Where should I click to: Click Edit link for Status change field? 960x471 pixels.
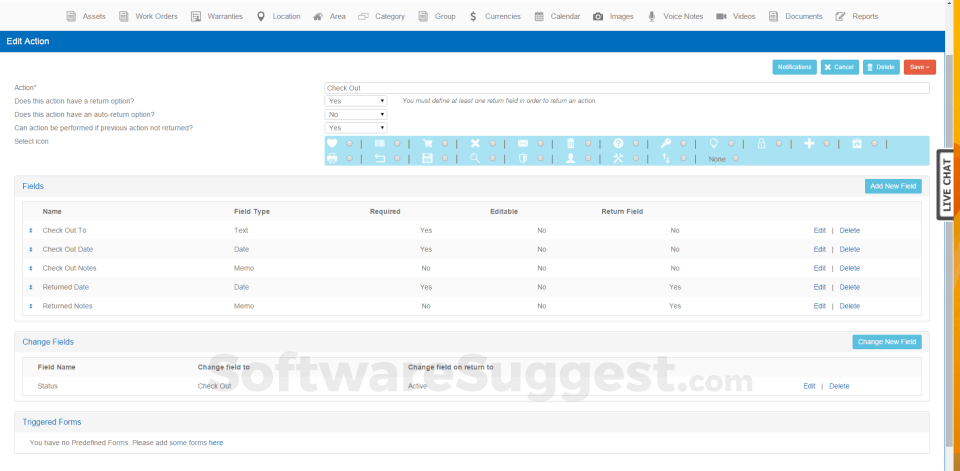coord(809,386)
